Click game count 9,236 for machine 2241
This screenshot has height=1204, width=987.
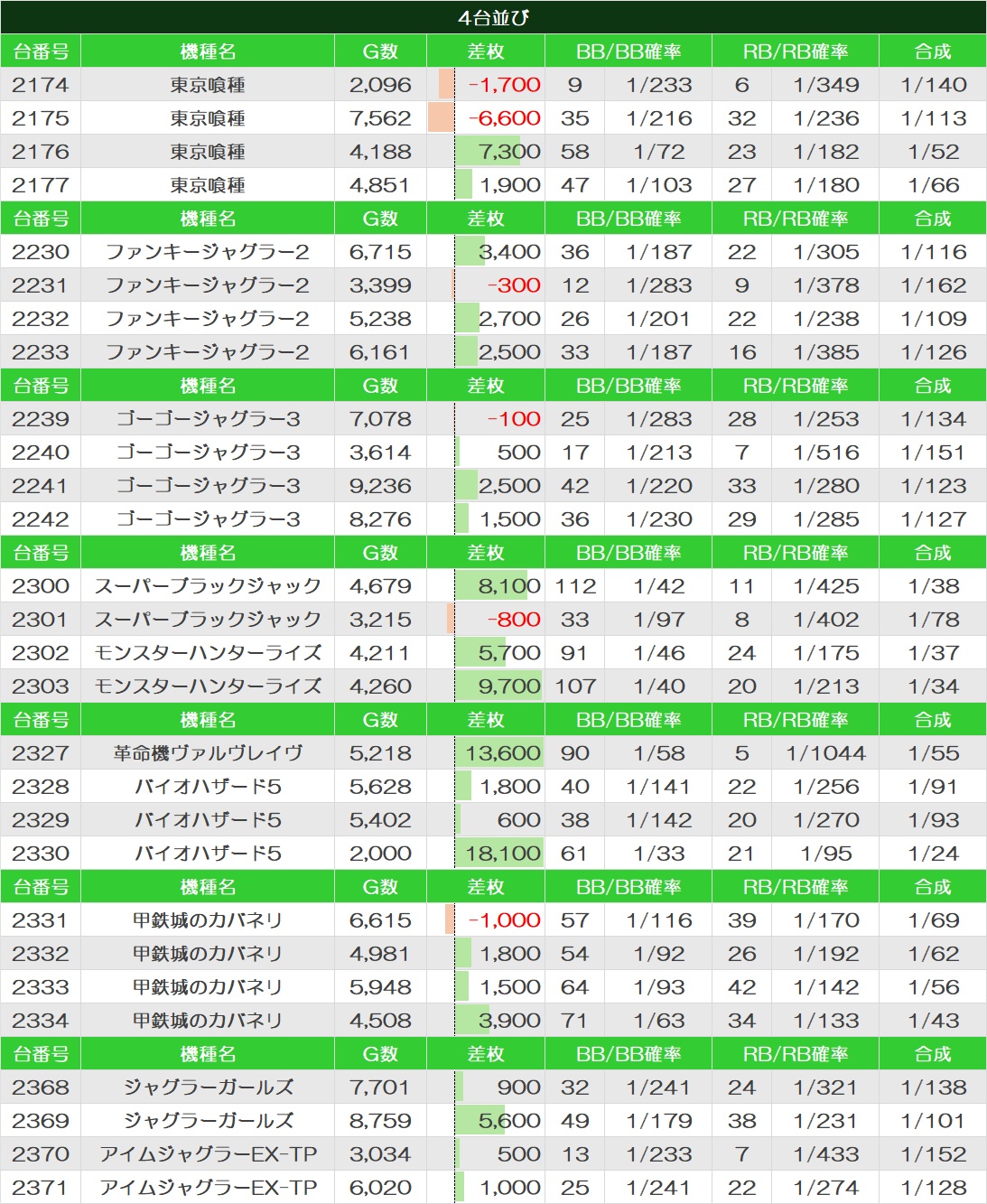[380, 486]
